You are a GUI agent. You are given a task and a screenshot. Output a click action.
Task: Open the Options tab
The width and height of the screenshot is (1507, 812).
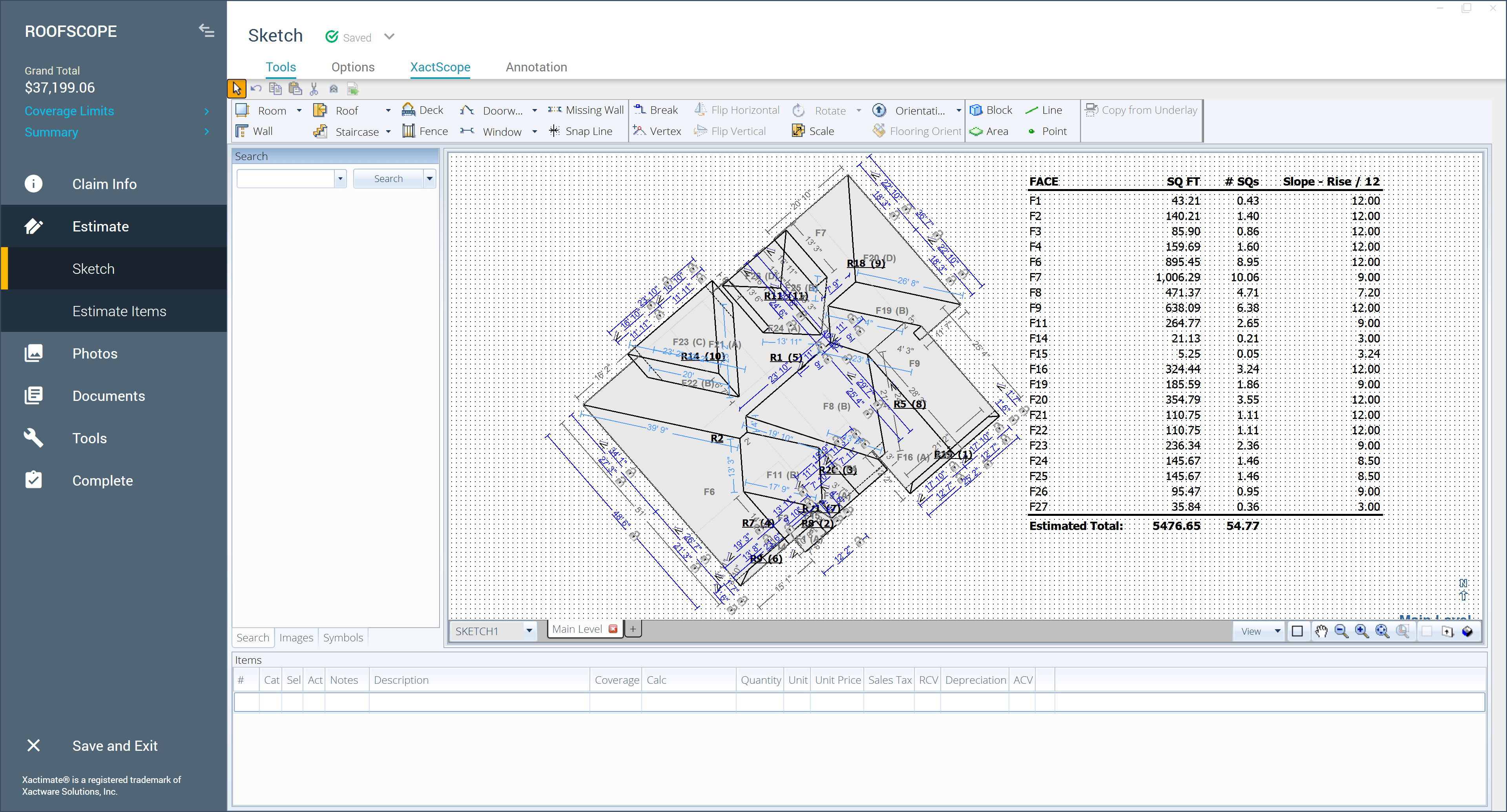click(x=353, y=67)
